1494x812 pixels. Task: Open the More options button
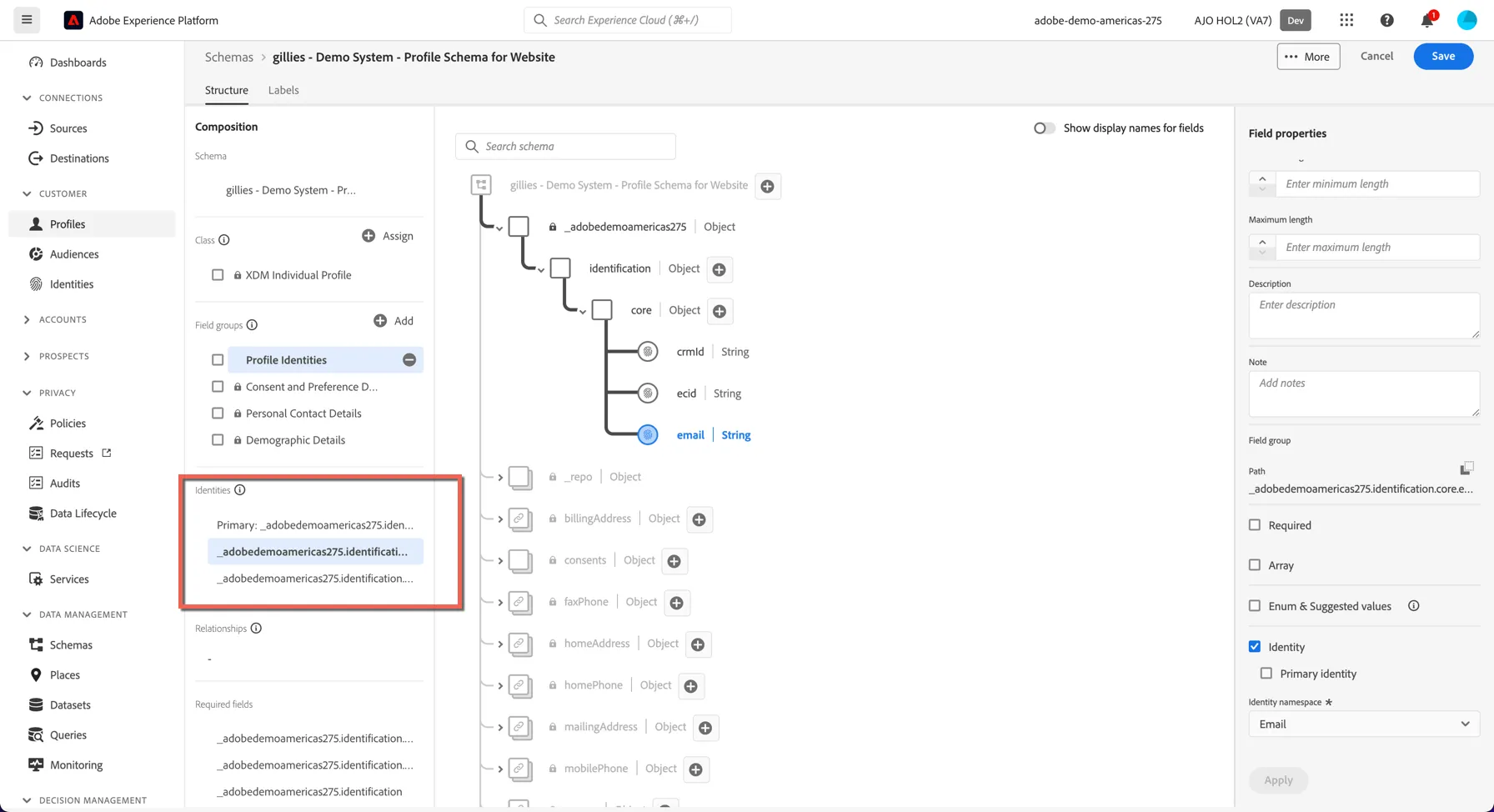point(1308,57)
